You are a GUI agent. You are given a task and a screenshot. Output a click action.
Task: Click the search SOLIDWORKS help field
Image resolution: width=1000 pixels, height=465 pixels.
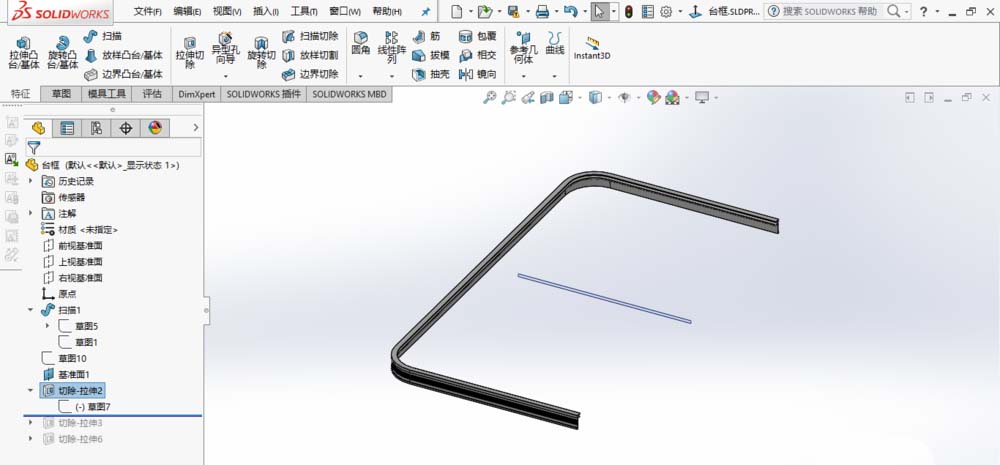(830, 11)
